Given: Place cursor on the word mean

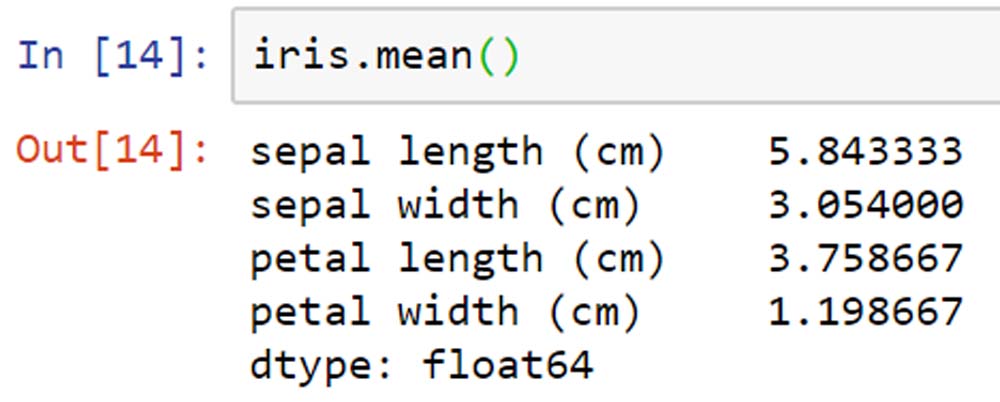Looking at the screenshot, I should tap(423, 57).
